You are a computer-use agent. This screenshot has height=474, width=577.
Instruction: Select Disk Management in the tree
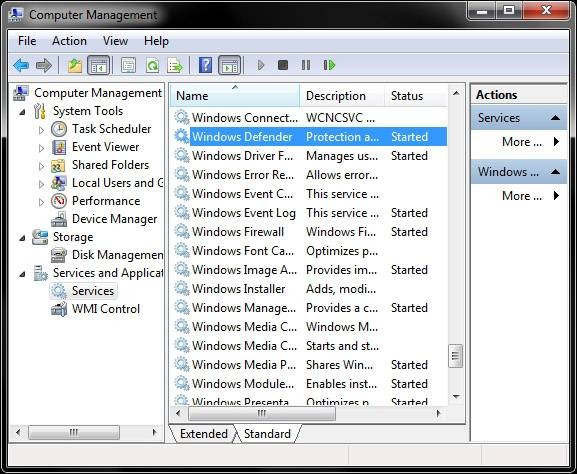(117, 255)
